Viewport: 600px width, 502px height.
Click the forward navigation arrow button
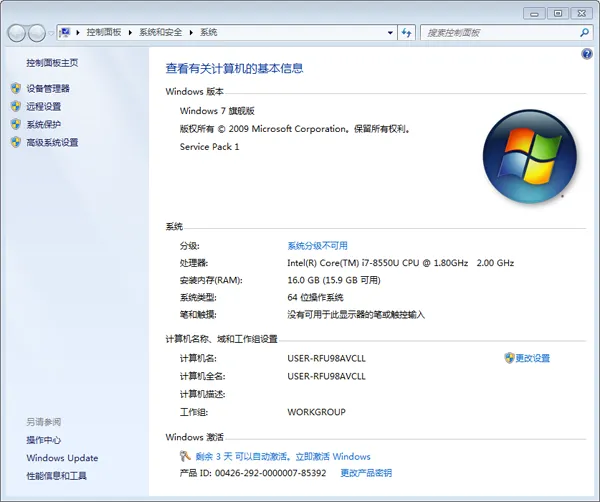(x=37, y=33)
